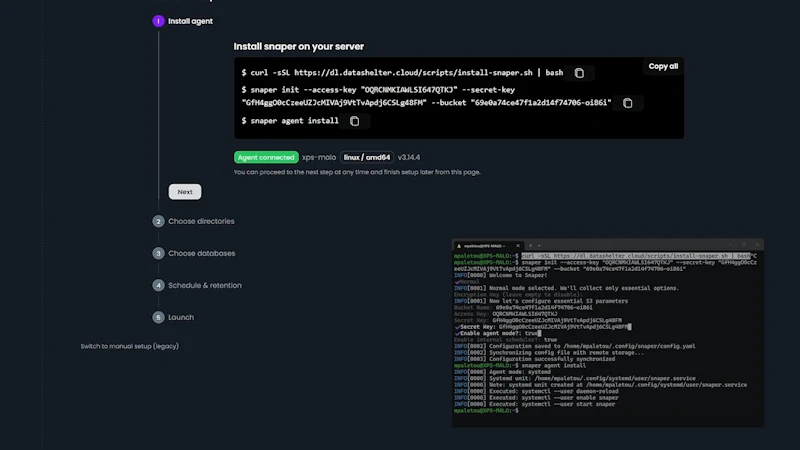
Task: Copy the curl install-snaper command
Action: point(579,73)
